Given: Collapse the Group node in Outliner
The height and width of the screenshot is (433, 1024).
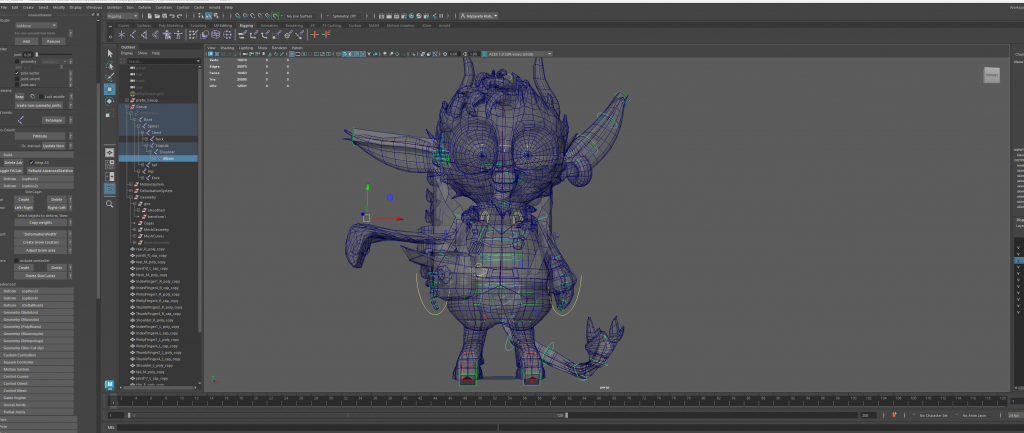Looking at the screenshot, I should tap(129, 107).
